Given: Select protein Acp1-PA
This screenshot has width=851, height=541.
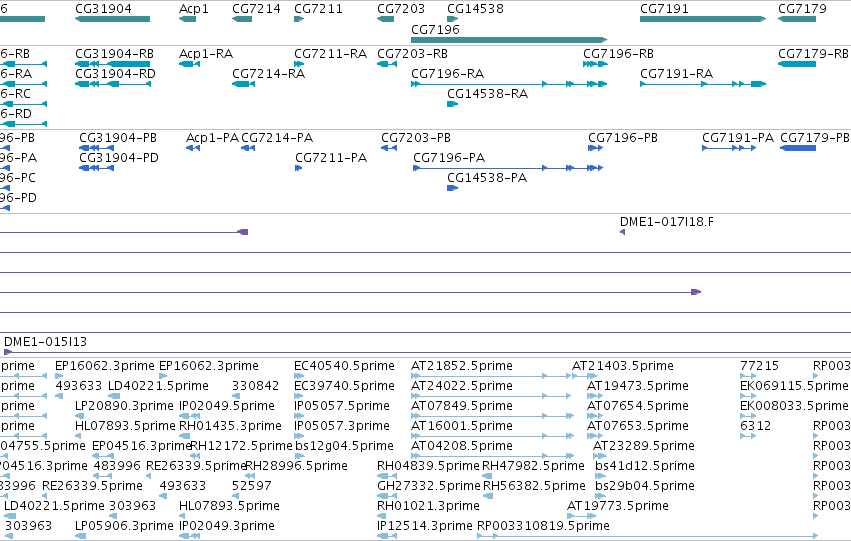Looking at the screenshot, I should coord(212,138).
